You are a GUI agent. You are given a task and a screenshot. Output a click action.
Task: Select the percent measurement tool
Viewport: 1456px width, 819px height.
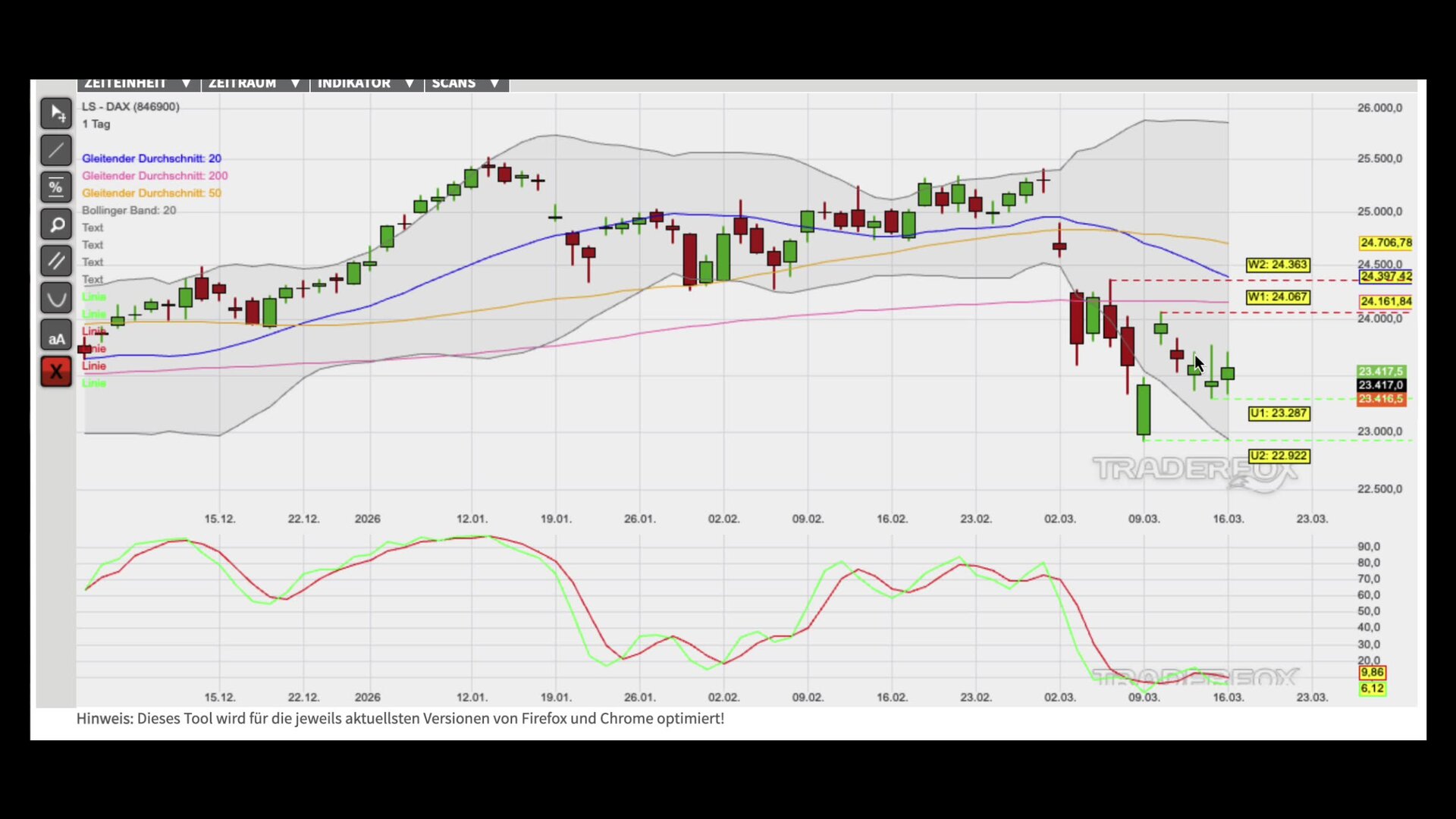coord(56,187)
